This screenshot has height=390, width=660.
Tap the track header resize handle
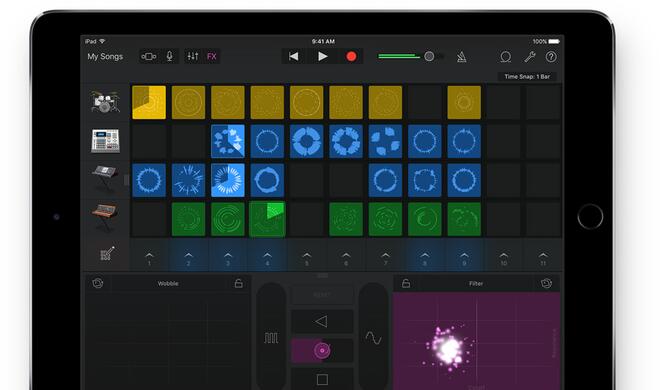pos(126,180)
